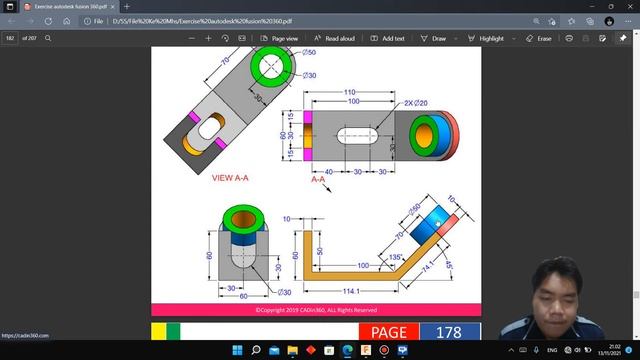The image size is (640, 360).
Task: Activate the Highlight tool
Action: pos(486,38)
